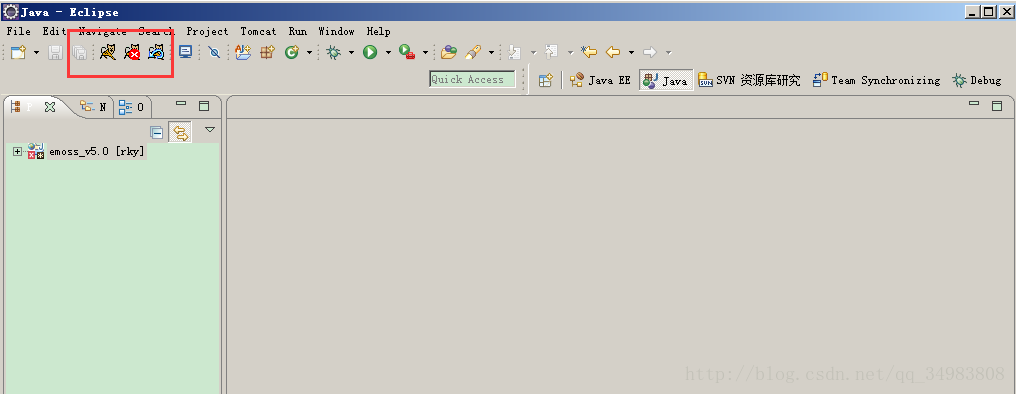Maximize the Package Explorer panel
This screenshot has width=1016, height=394.
click(x=204, y=106)
